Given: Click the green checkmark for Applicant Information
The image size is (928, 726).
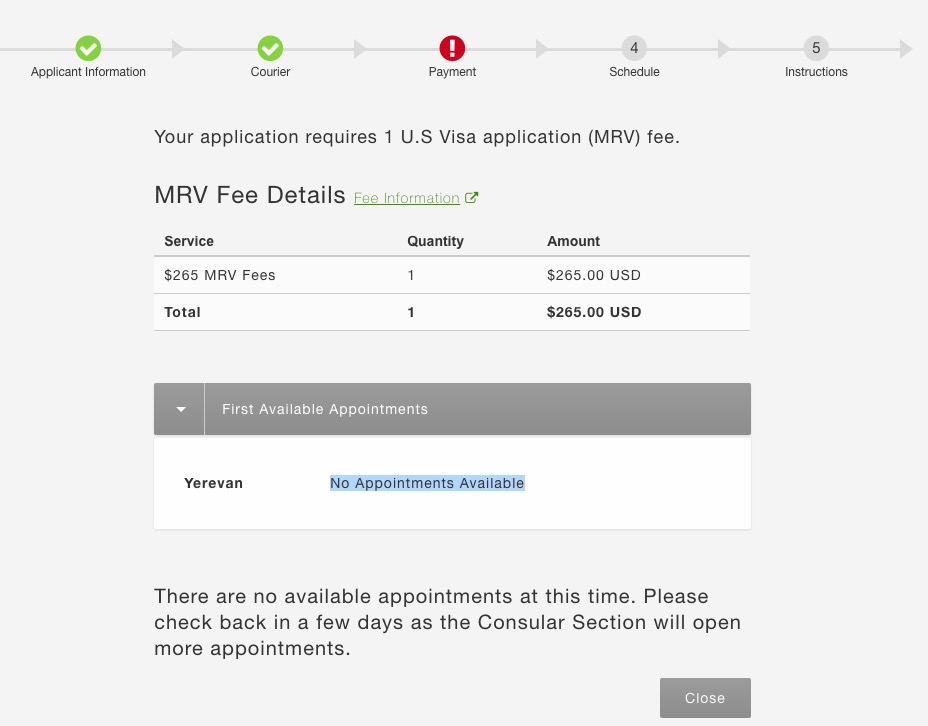Looking at the screenshot, I should (x=88, y=49).
